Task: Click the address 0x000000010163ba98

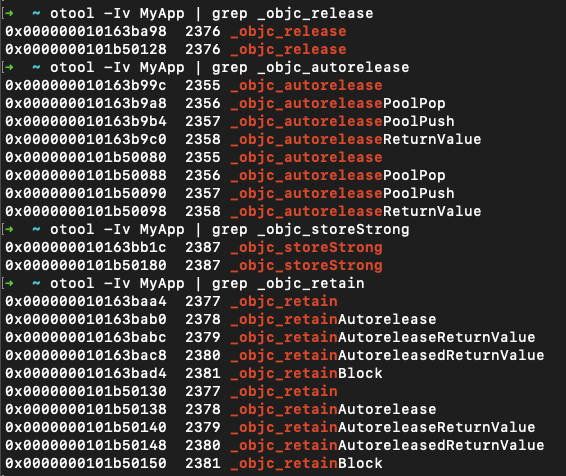Action: 86,31
